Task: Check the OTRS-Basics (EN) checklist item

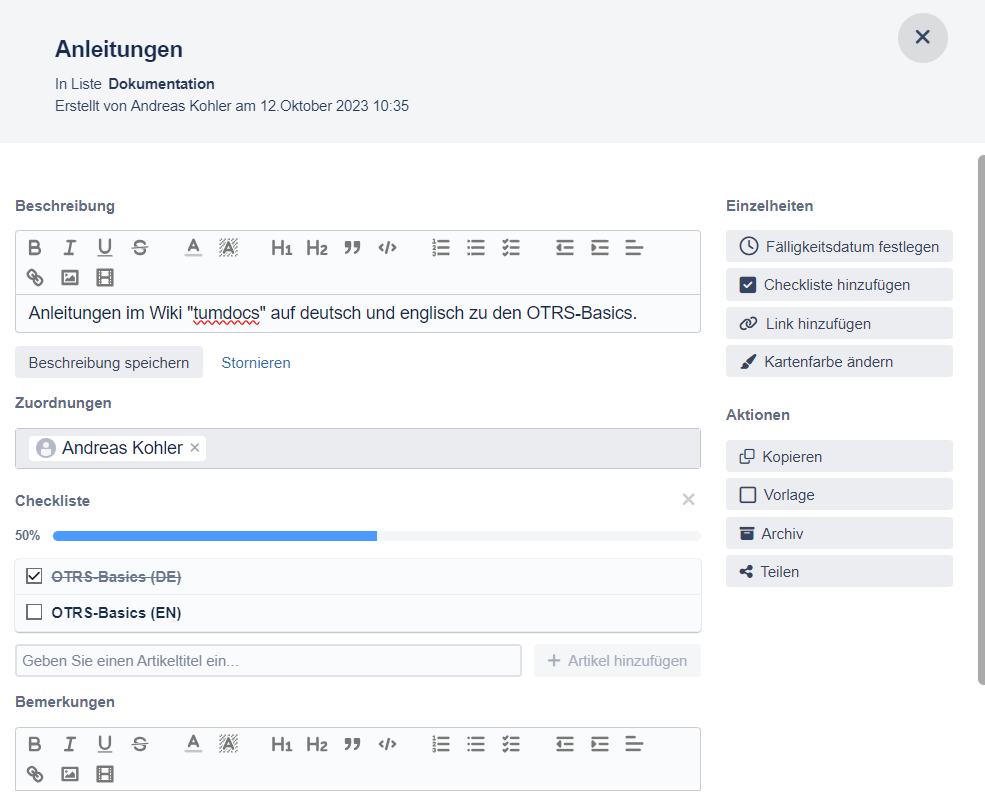Action: pyautogui.click(x=34, y=612)
